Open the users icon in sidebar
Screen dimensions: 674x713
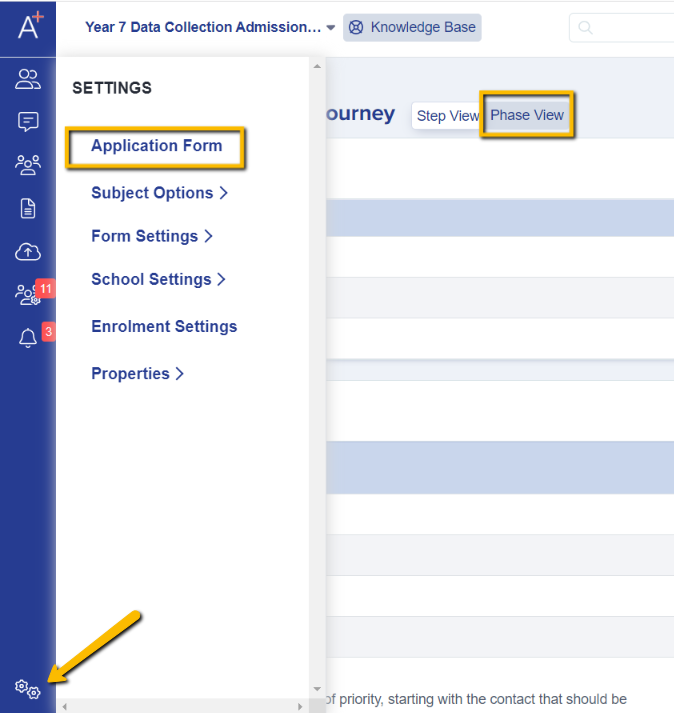pyautogui.click(x=28, y=79)
